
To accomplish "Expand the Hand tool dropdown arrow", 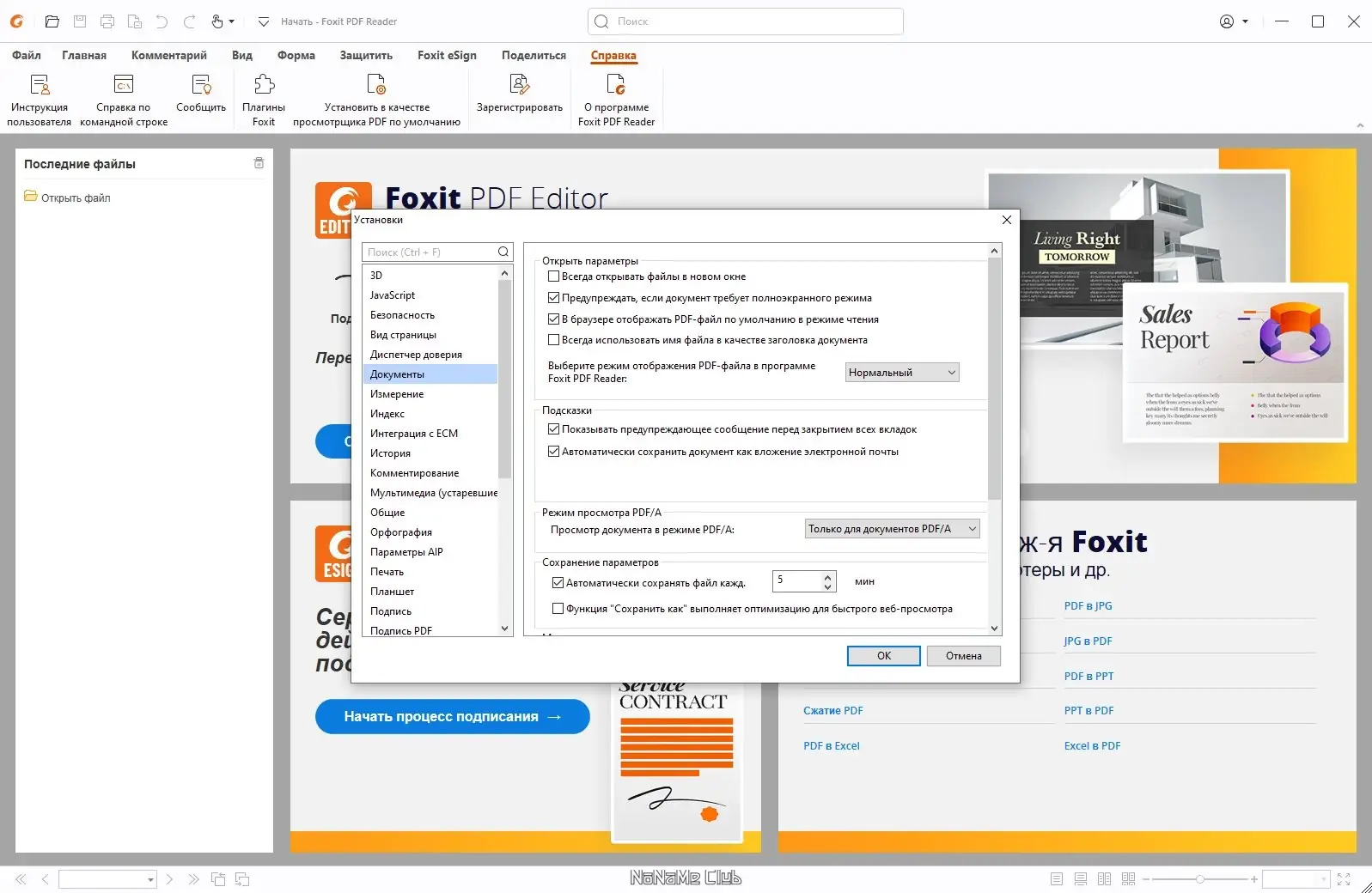I will (231, 21).
